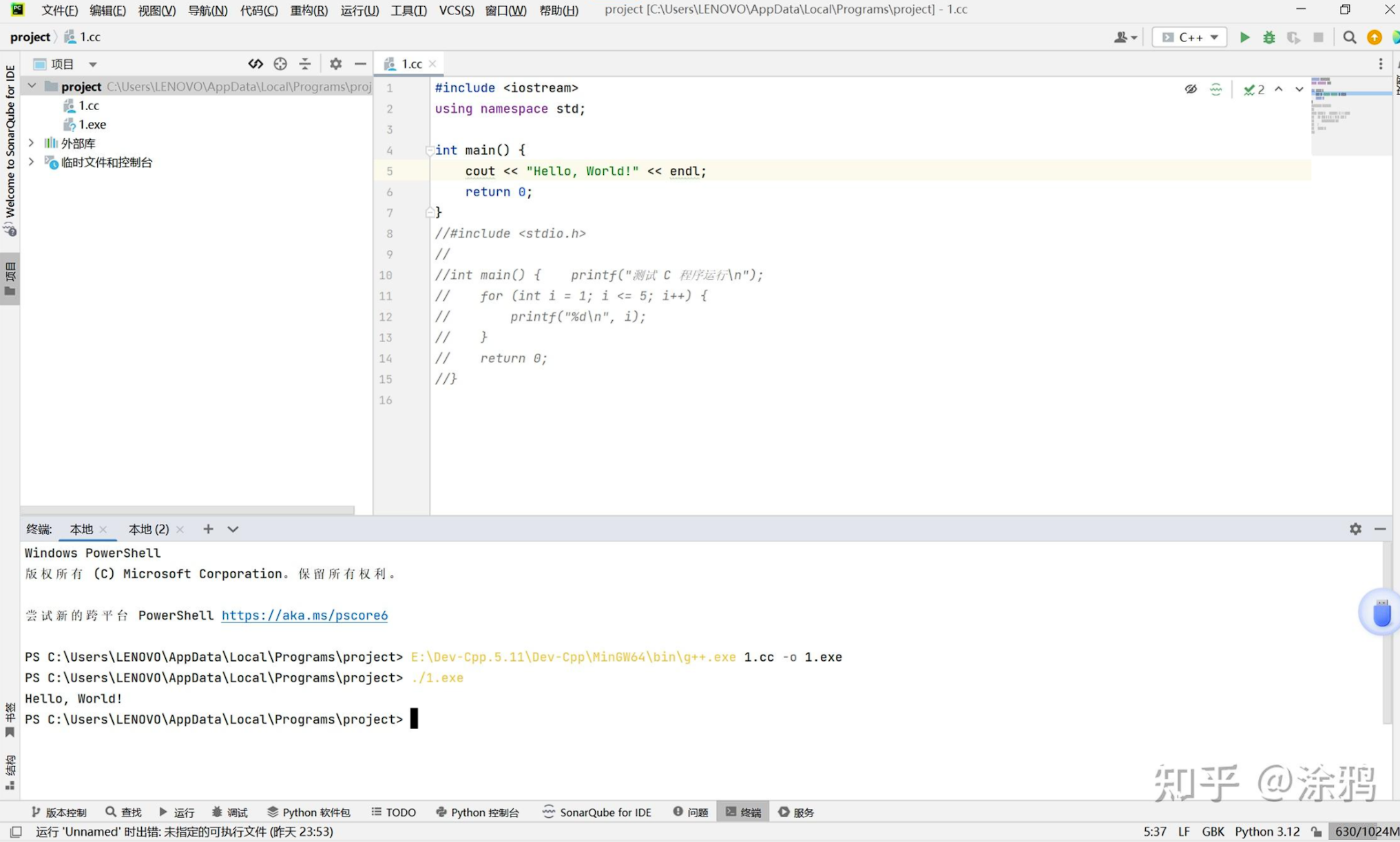This screenshot has width=1400, height=842.
Task: Open the 问题 tool window
Action: tap(691, 812)
